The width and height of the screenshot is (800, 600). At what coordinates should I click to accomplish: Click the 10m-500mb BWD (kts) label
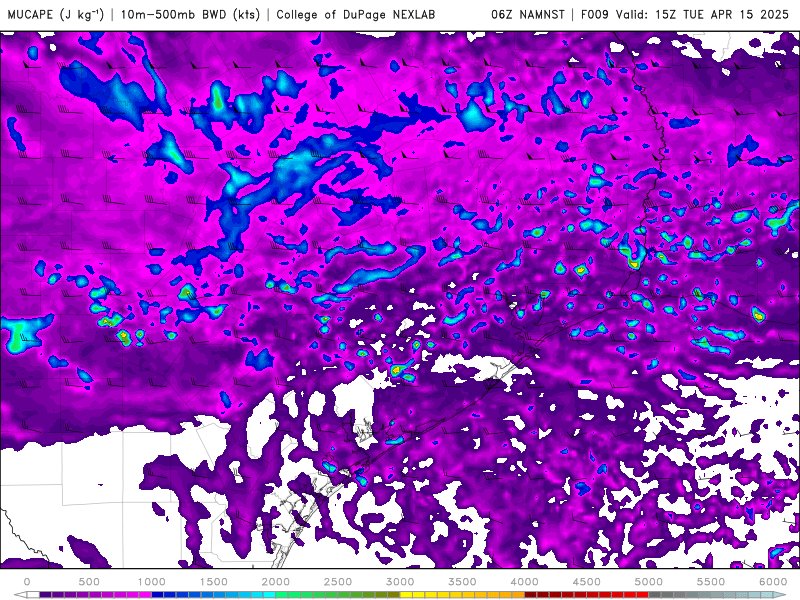189,14
